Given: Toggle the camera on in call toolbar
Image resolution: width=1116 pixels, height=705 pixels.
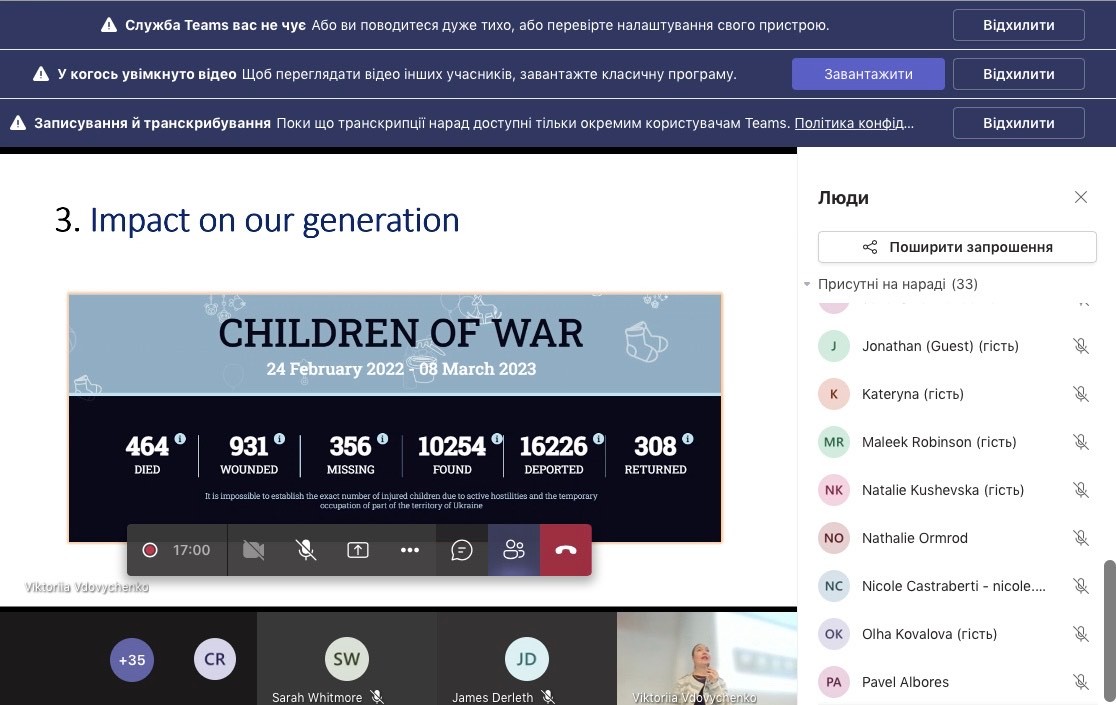Looking at the screenshot, I should pos(254,550).
